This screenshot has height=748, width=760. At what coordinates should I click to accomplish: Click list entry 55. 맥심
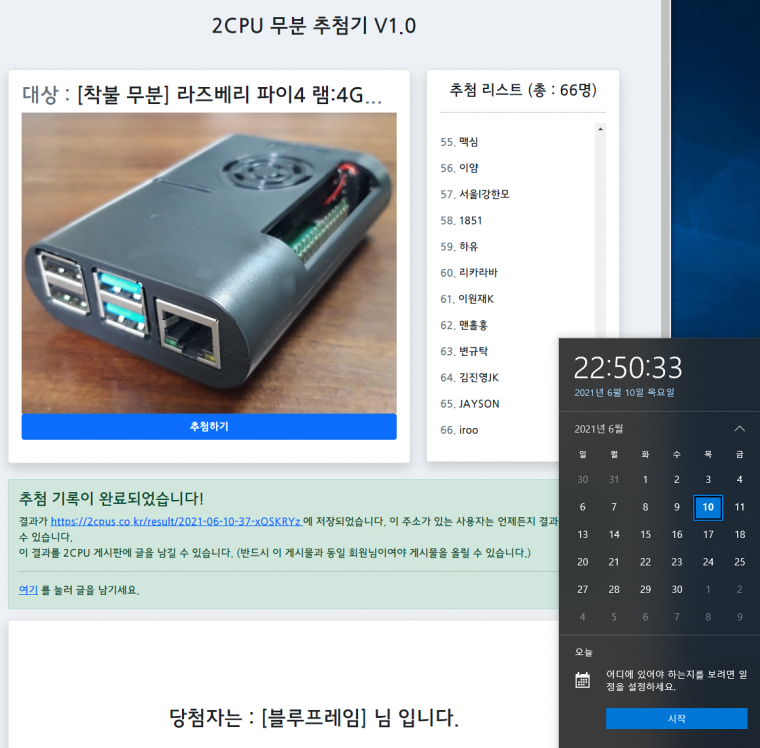tap(459, 142)
